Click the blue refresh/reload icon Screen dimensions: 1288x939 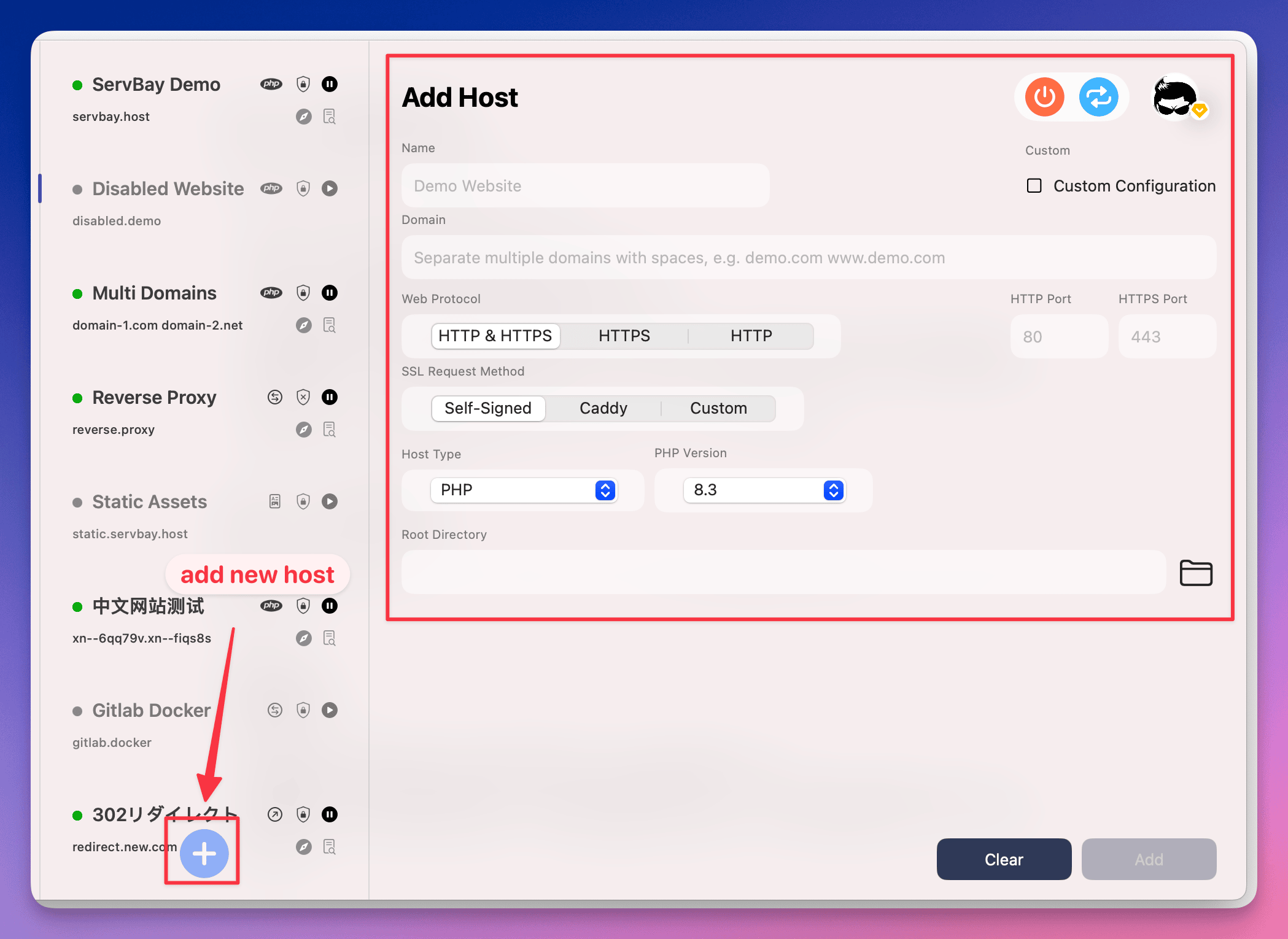1097,97
